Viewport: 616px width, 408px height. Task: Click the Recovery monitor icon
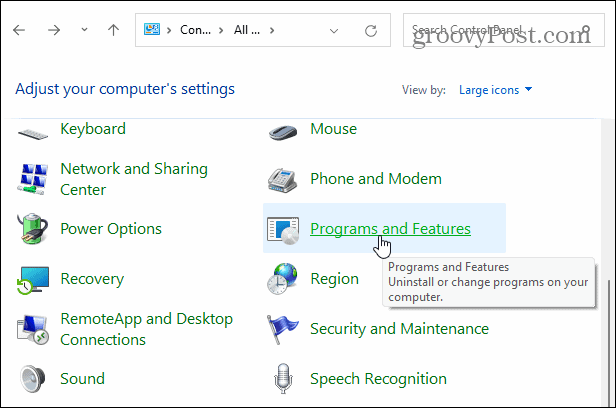point(33,280)
